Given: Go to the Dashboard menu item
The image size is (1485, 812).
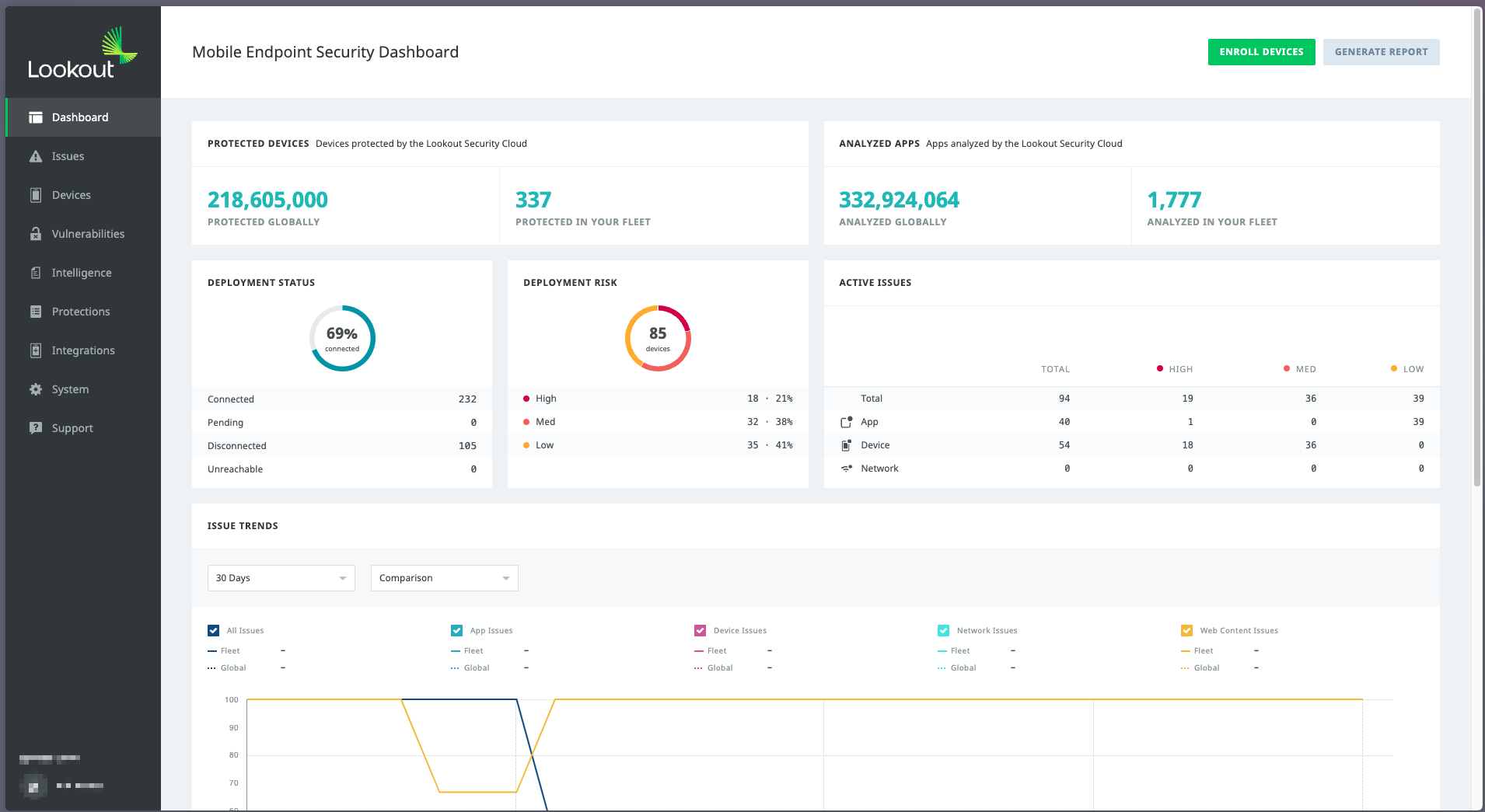Looking at the screenshot, I should pyautogui.click(x=80, y=117).
